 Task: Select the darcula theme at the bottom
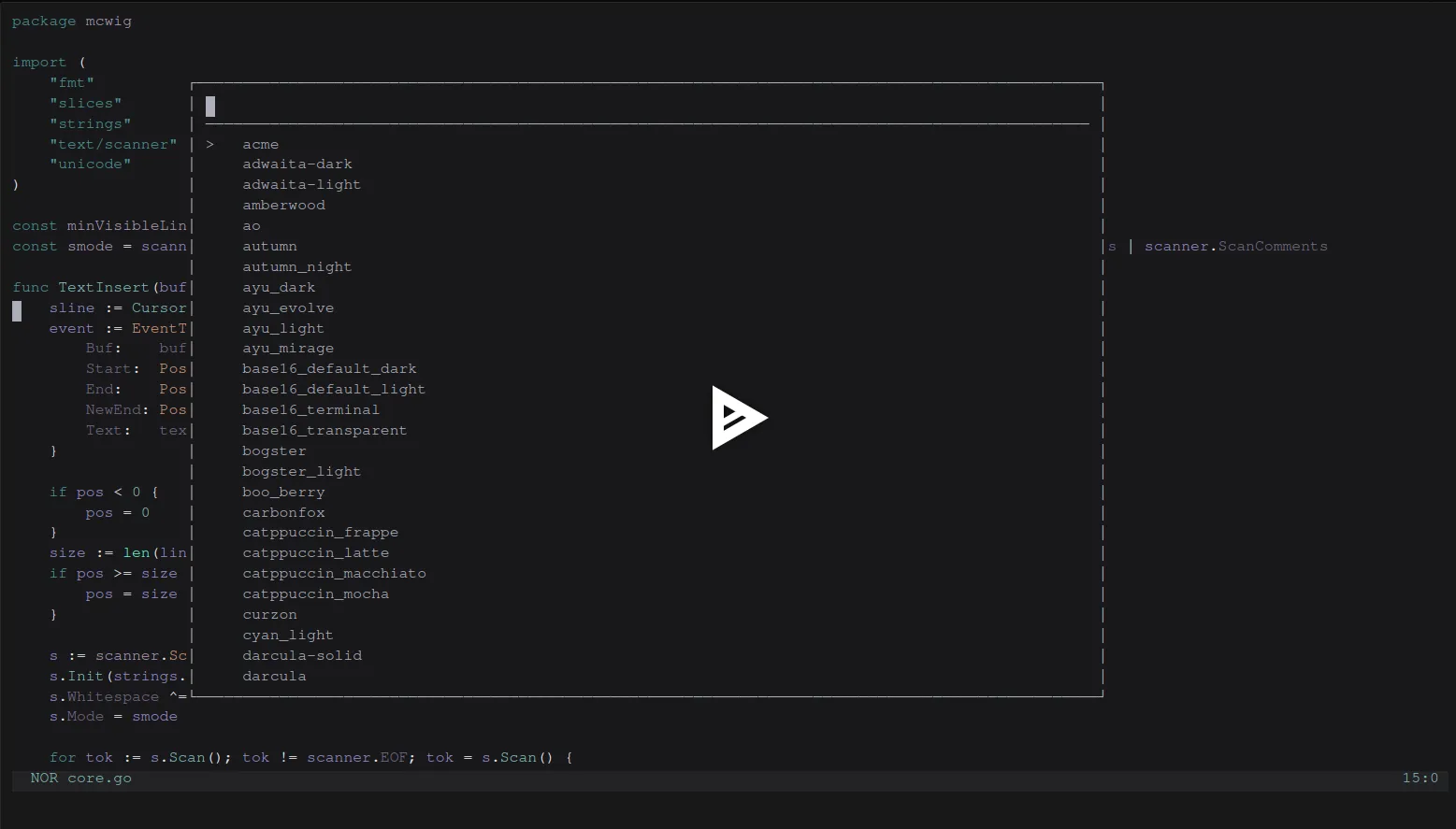274,676
